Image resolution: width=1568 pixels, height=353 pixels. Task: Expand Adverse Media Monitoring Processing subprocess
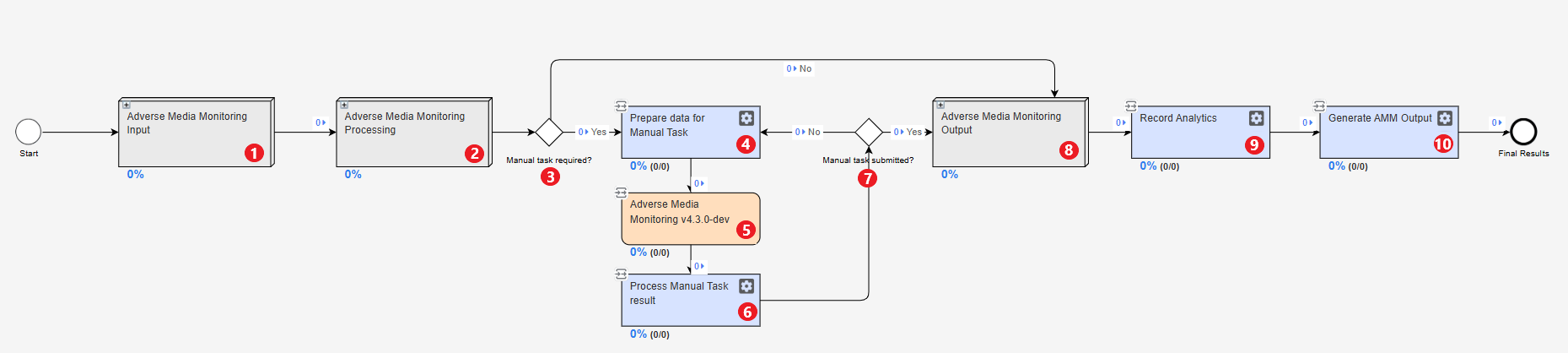pyautogui.click(x=344, y=106)
